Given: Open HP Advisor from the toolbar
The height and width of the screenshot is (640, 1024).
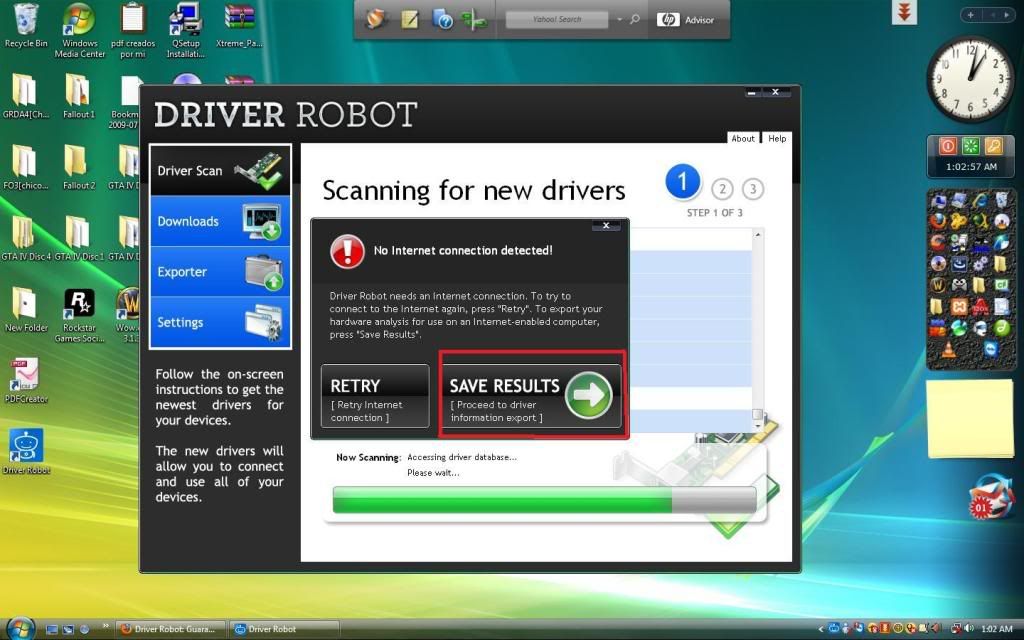Looking at the screenshot, I should coord(686,20).
